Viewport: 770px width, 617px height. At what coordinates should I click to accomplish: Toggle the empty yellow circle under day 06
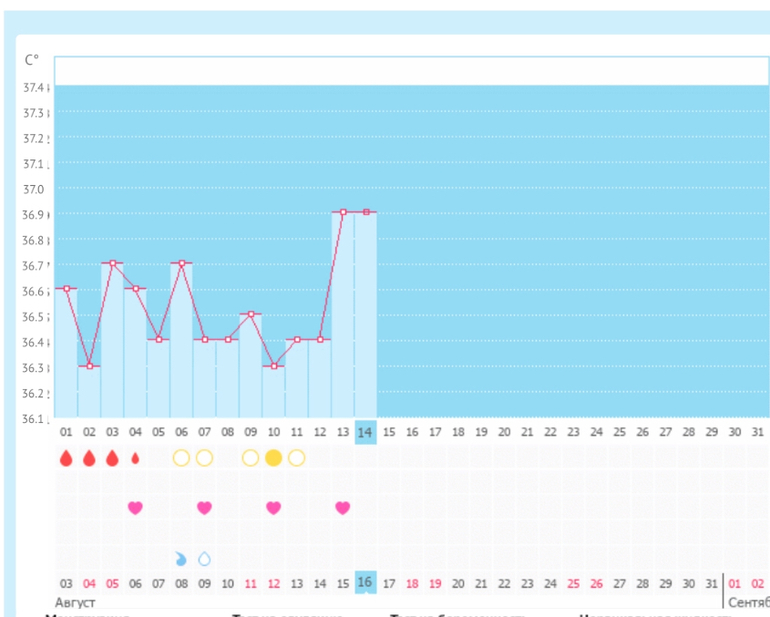click(181, 458)
